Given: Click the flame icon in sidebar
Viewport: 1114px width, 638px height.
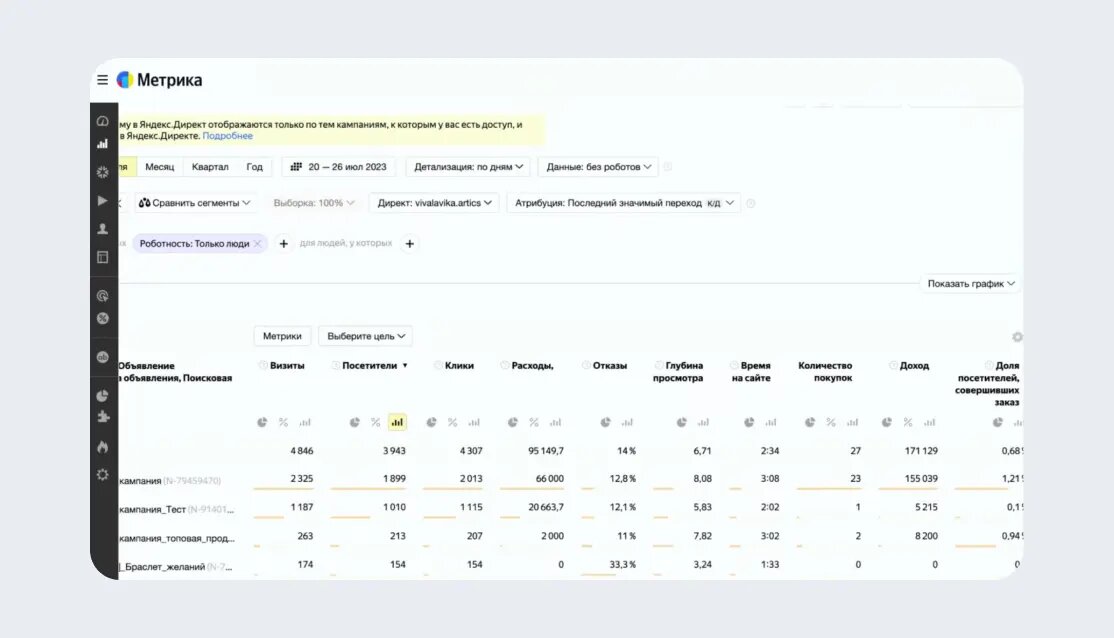Looking at the screenshot, I should click(x=102, y=446).
